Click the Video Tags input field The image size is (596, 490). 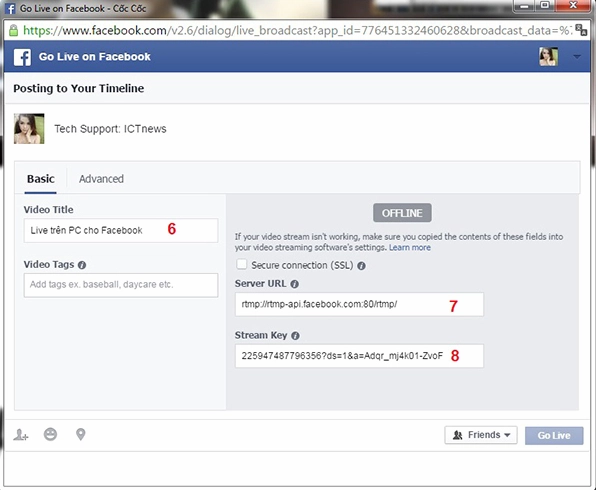click(121, 285)
